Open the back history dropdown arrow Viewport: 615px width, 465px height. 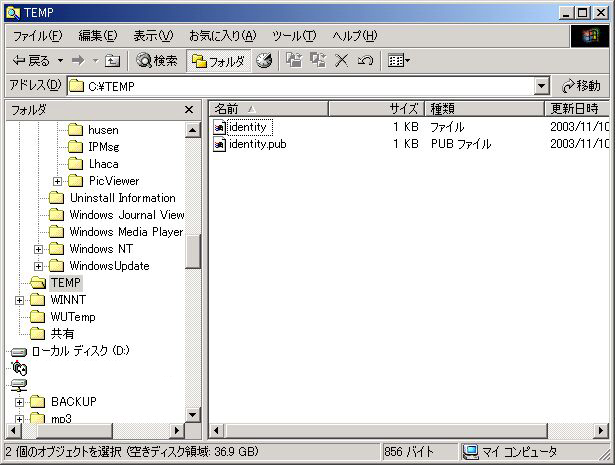pyautogui.click(x=60, y=61)
